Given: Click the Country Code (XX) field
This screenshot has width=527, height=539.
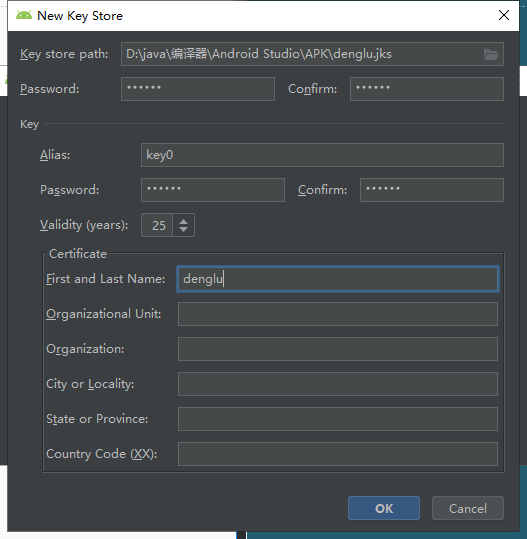Looking at the screenshot, I should pos(338,454).
